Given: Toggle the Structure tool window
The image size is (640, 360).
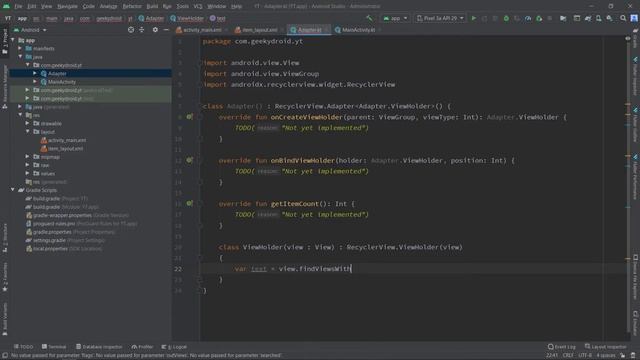Looking at the screenshot, I should 5,238.
